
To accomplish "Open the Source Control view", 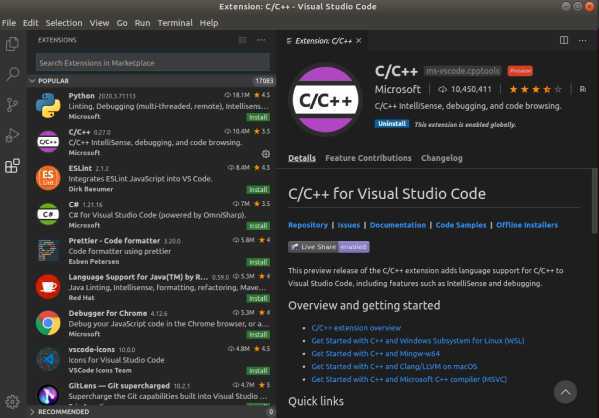I will point(12,104).
